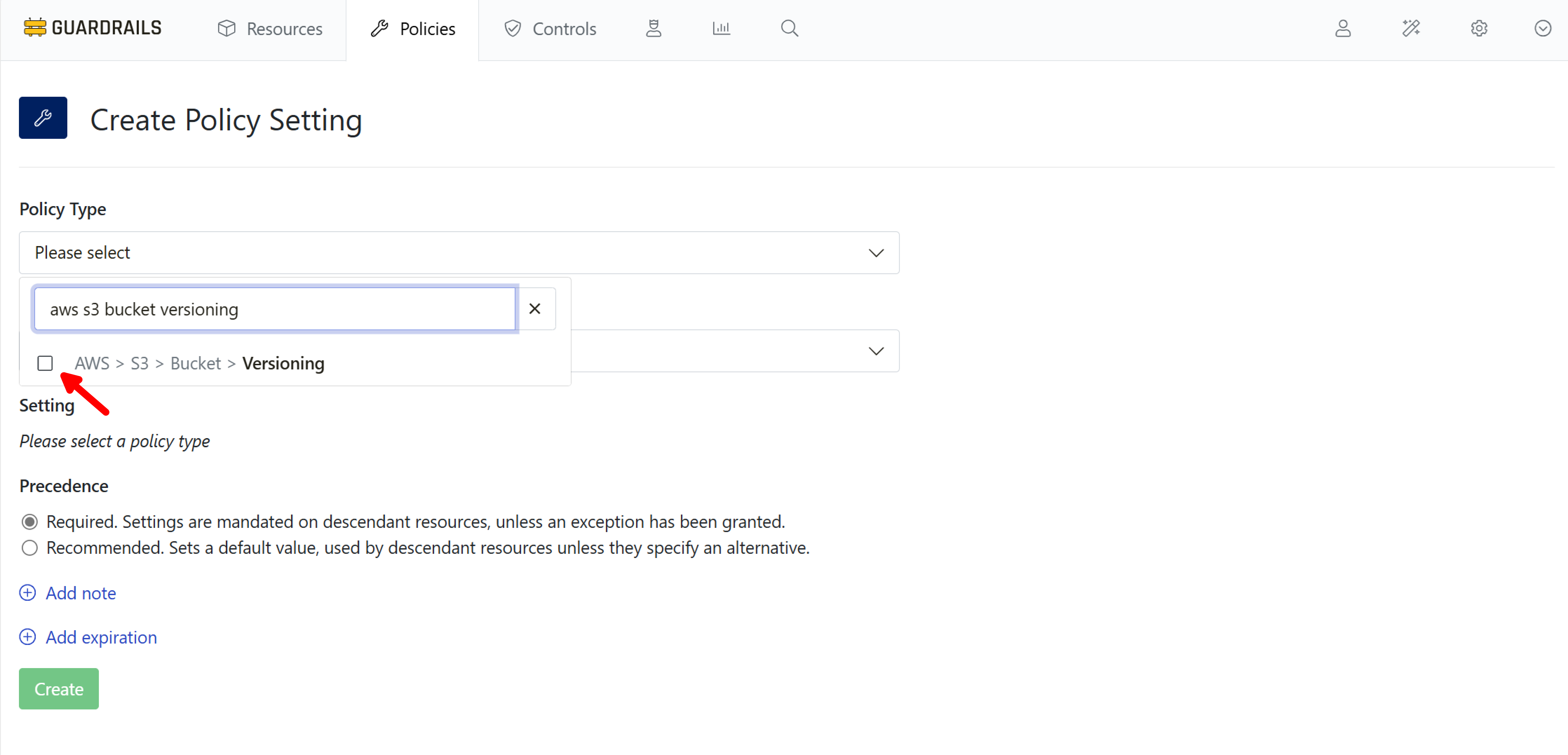Click the Create button
The image size is (1568, 755).
tap(58, 688)
